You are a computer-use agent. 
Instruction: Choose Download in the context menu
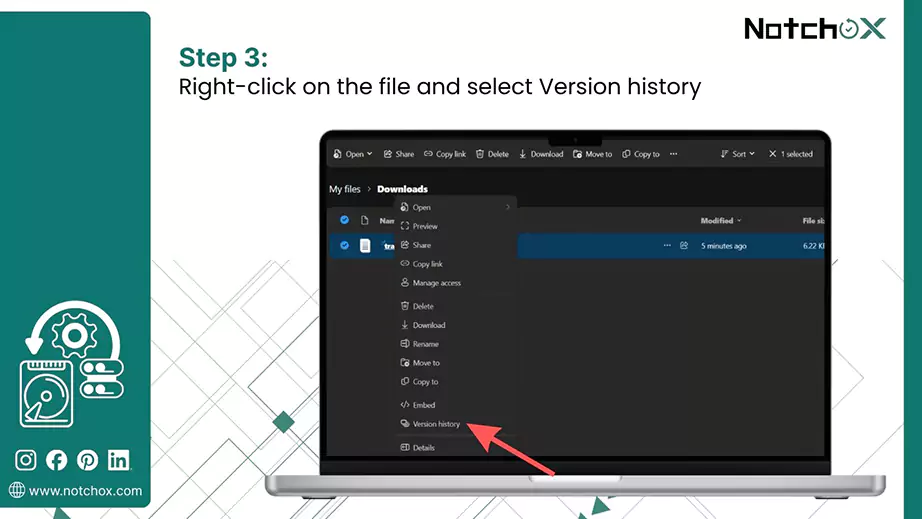(x=456, y=324)
